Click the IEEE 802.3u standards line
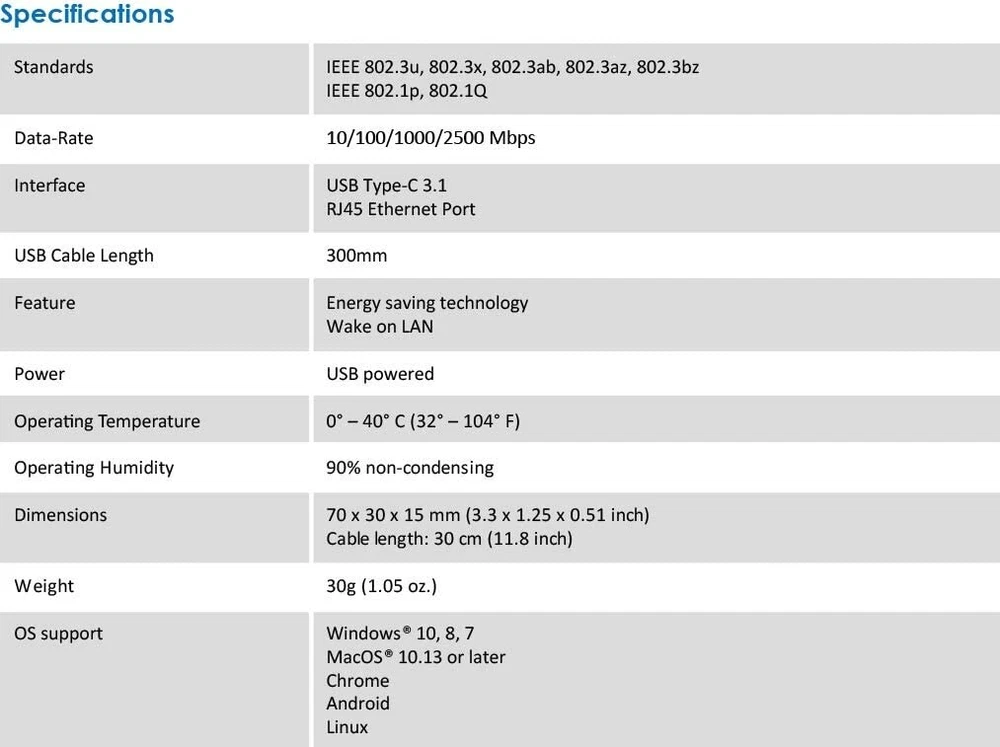This screenshot has width=1000, height=747. pyautogui.click(x=512, y=67)
